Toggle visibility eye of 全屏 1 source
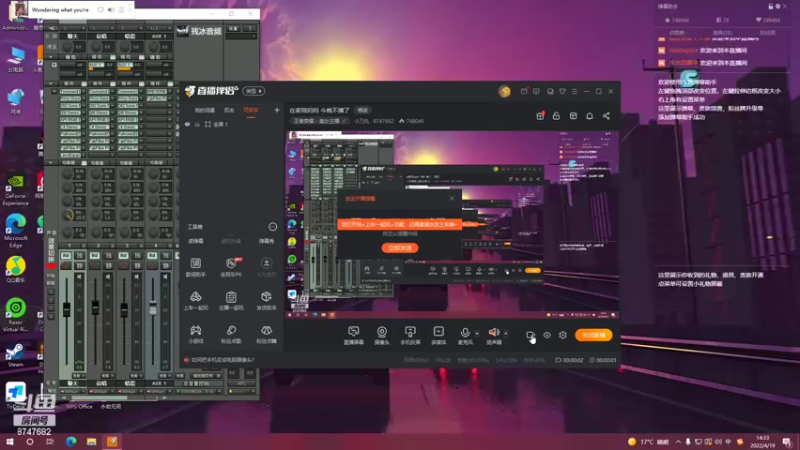Image resolution: width=800 pixels, height=450 pixels. tap(187, 124)
